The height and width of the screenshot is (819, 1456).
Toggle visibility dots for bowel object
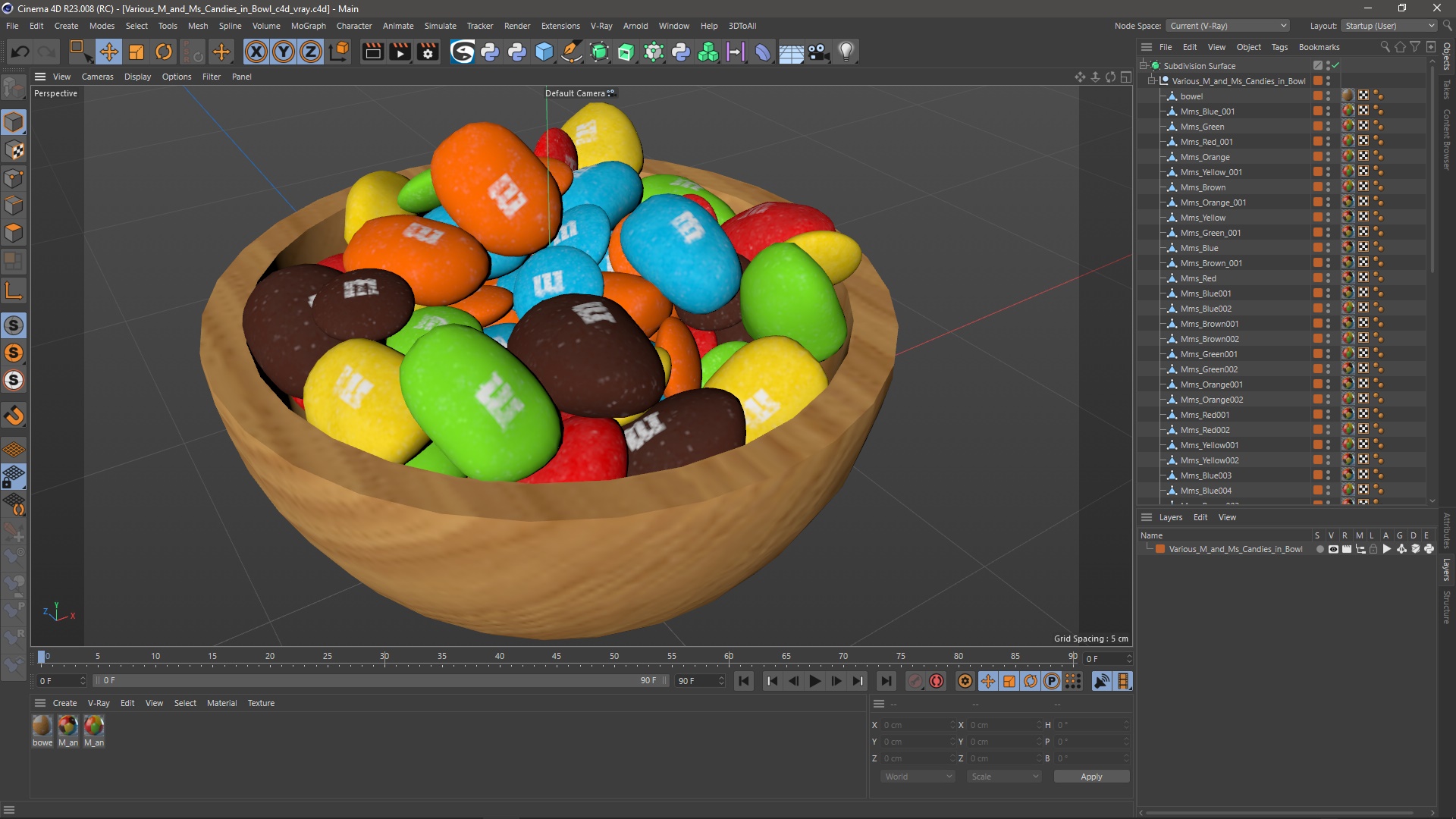pyautogui.click(x=1329, y=96)
